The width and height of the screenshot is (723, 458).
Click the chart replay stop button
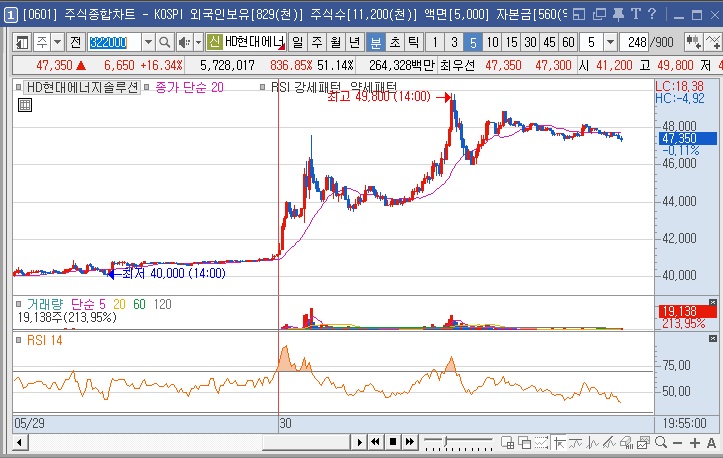393,443
